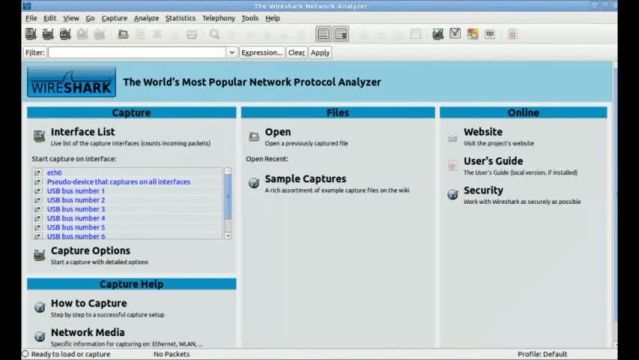639x360 pixels.
Task: Start capture on eth0 interface link
Action: click(54, 172)
